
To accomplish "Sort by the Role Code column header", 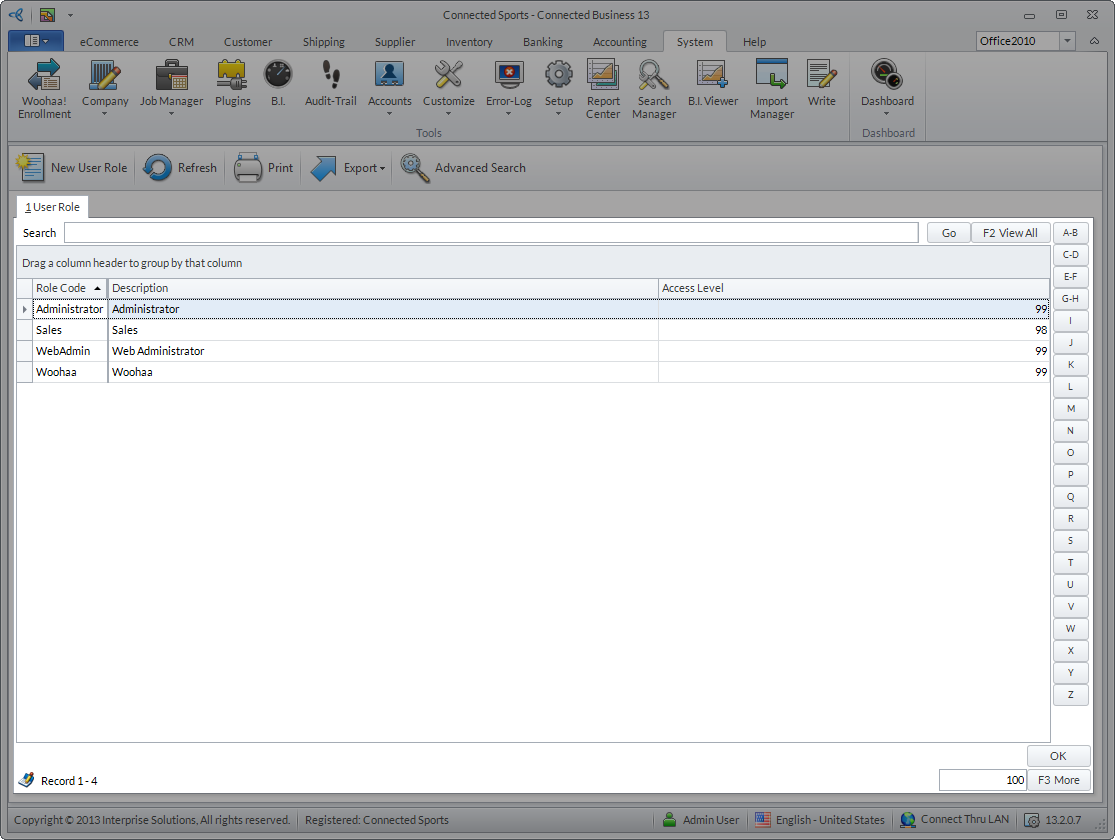I will pyautogui.click(x=62, y=288).
